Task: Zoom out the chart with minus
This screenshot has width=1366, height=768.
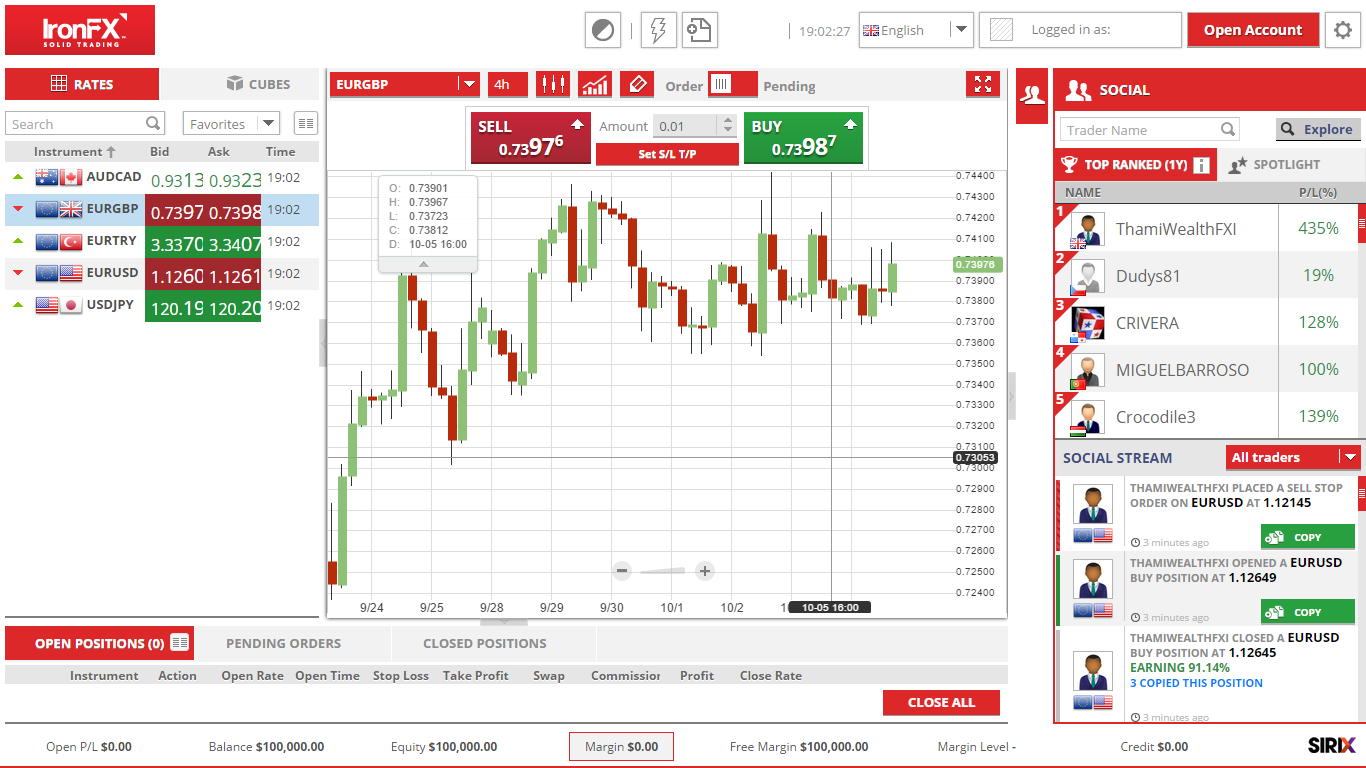Action: 622,571
